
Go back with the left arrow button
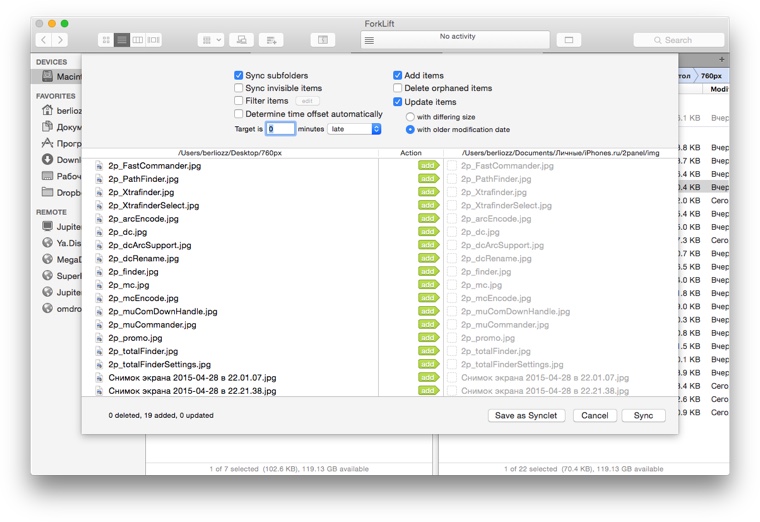tap(44, 40)
